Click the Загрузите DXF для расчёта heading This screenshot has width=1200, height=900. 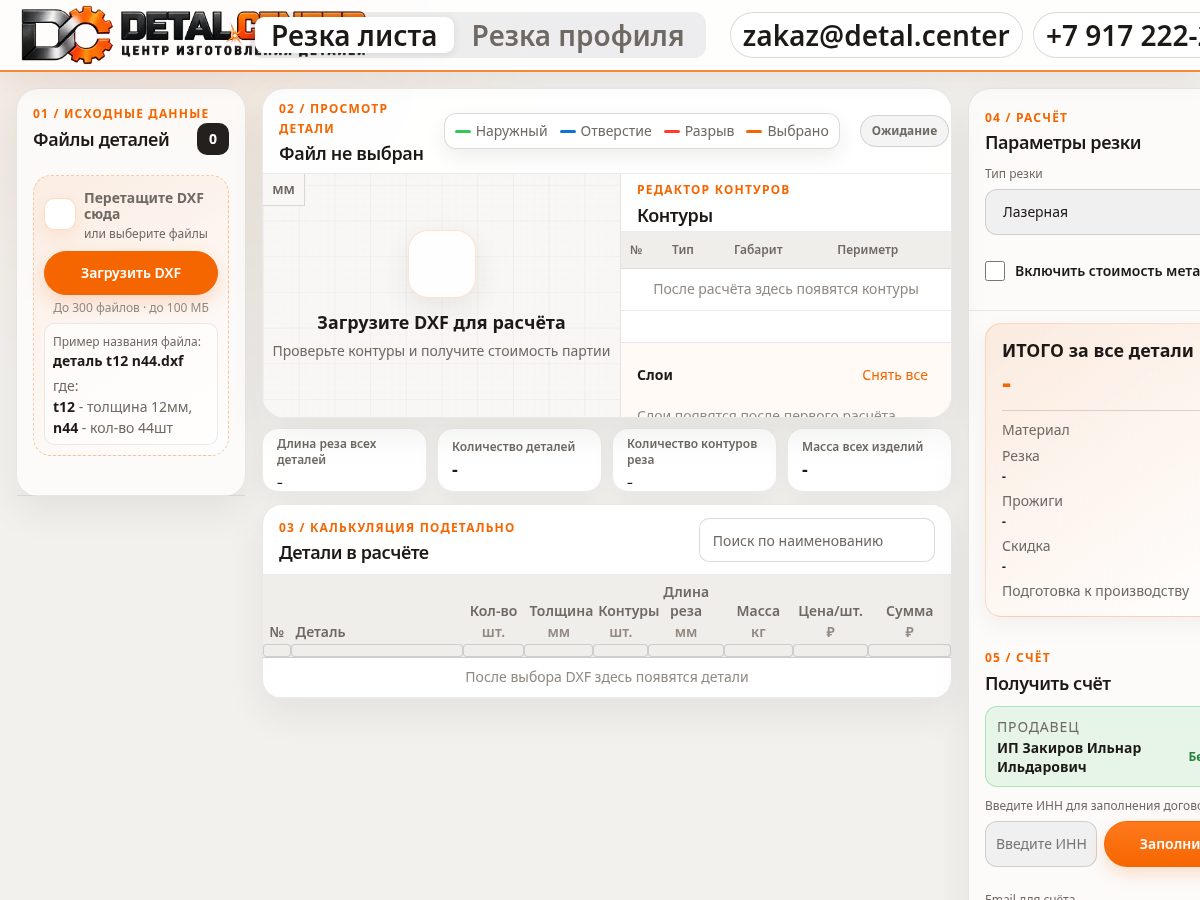tap(441, 323)
